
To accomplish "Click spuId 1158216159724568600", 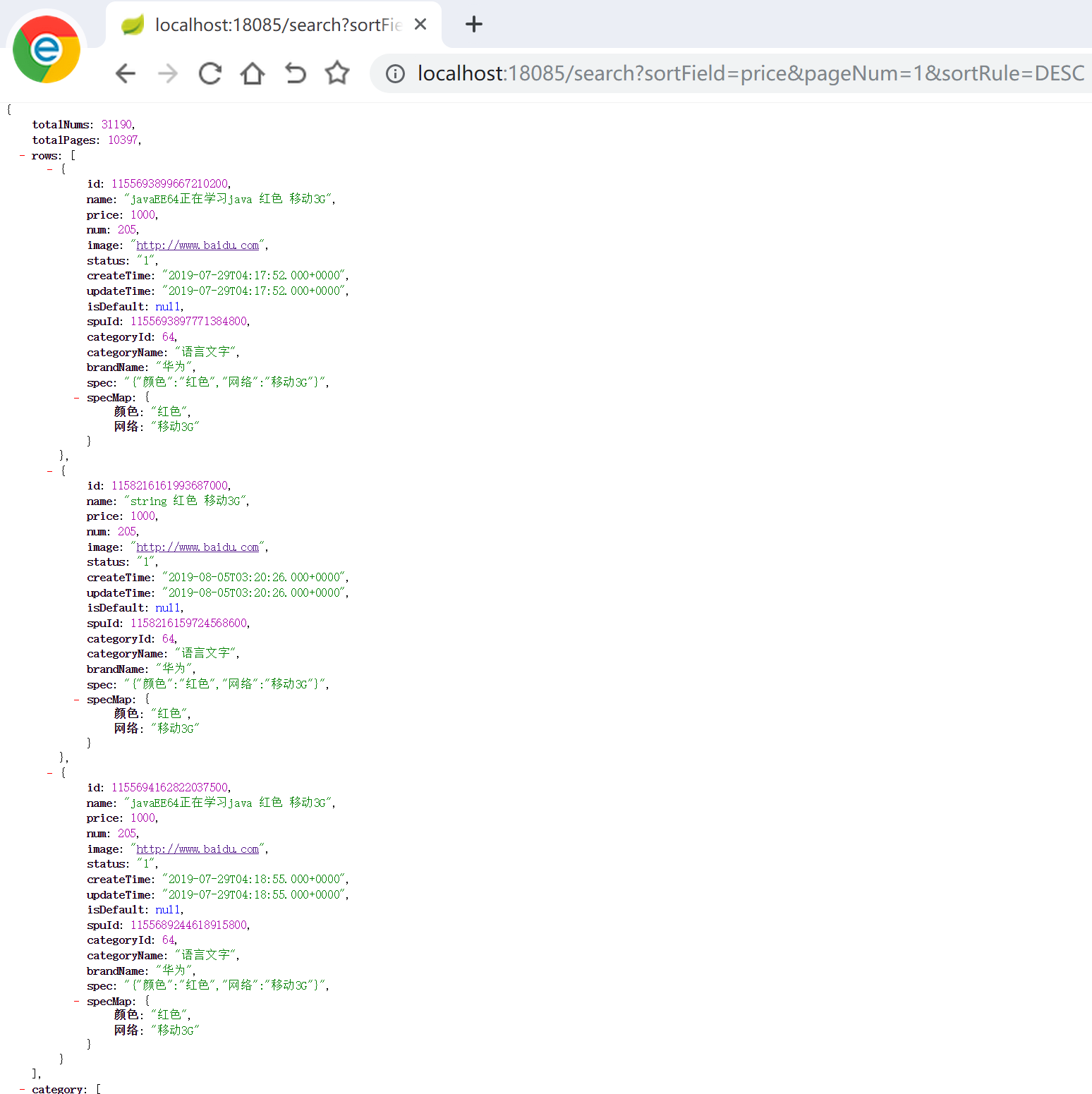I will (188, 624).
